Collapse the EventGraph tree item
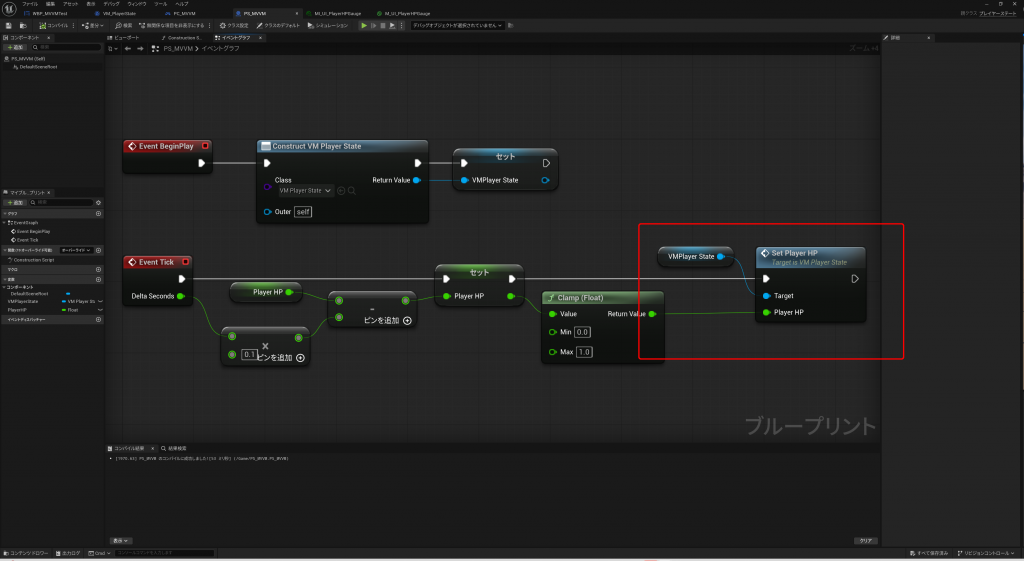The image size is (1024, 561). coord(6,222)
